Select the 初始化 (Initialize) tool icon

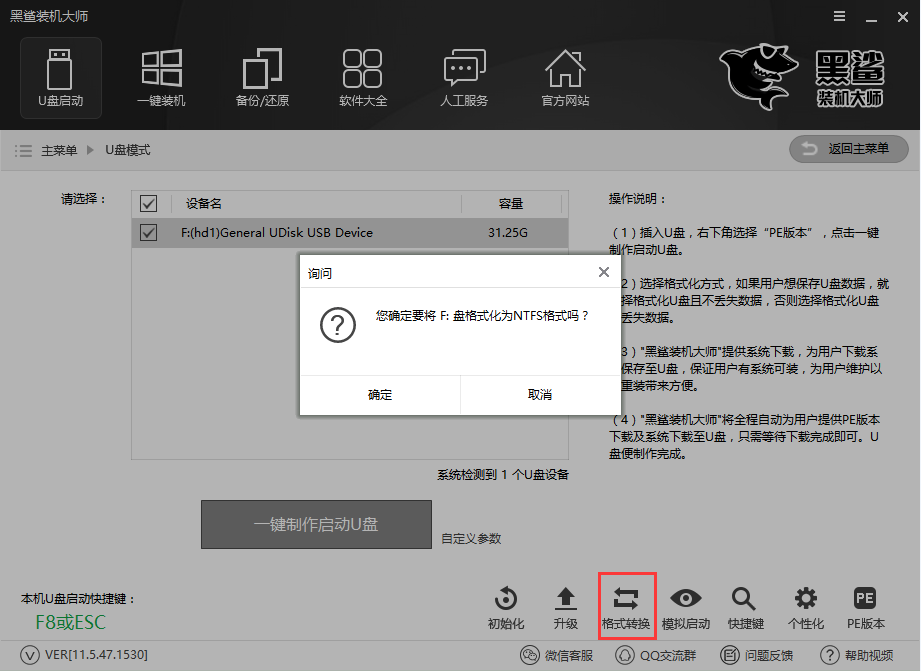click(x=505, y=606)
